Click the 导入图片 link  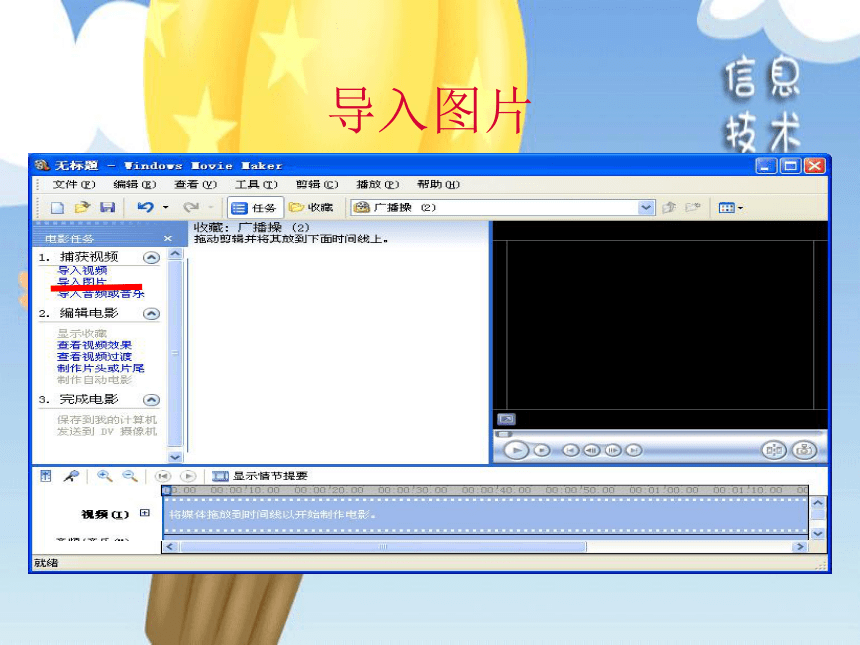pos(82,282)
